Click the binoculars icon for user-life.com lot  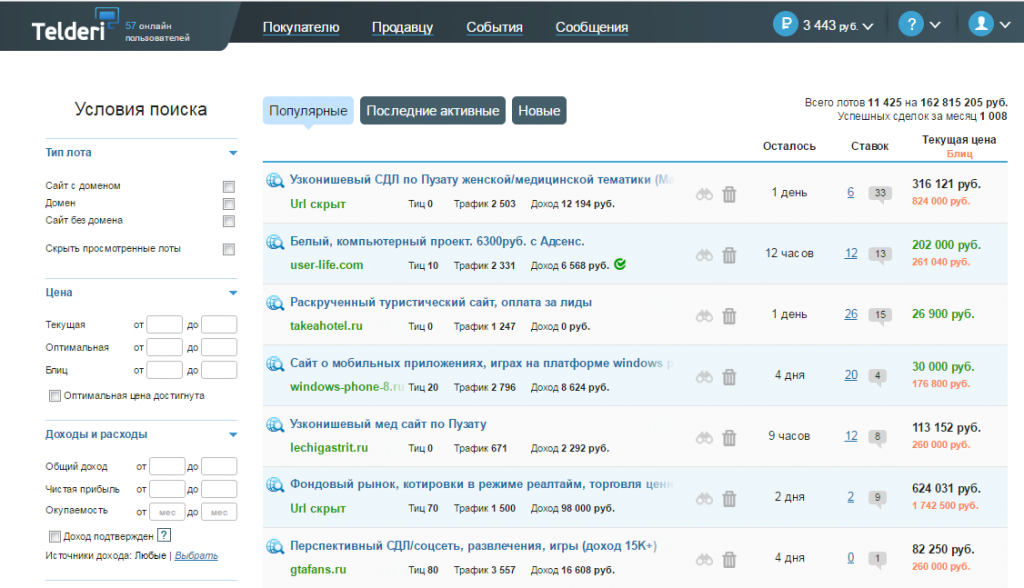pos(705,255)
